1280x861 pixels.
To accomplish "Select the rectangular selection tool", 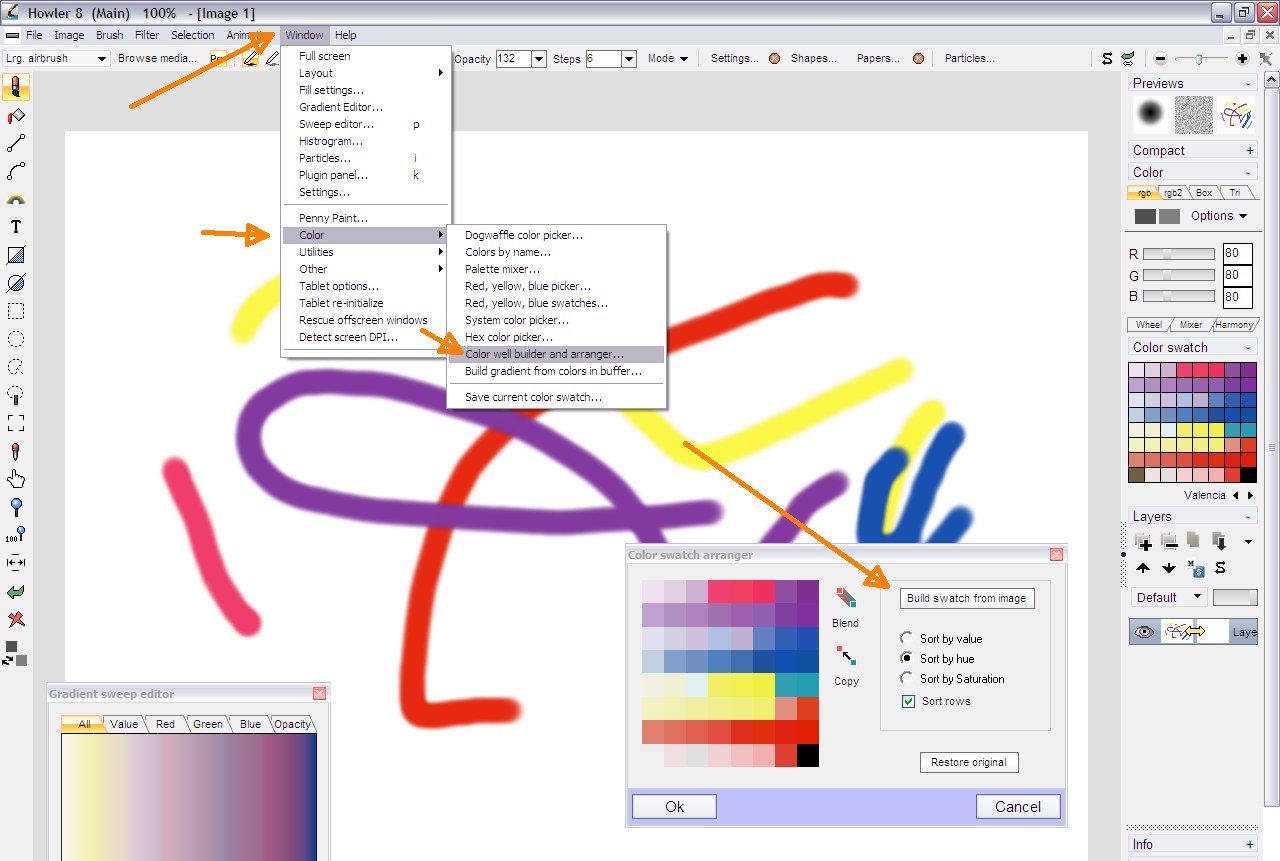I will 16,311.
